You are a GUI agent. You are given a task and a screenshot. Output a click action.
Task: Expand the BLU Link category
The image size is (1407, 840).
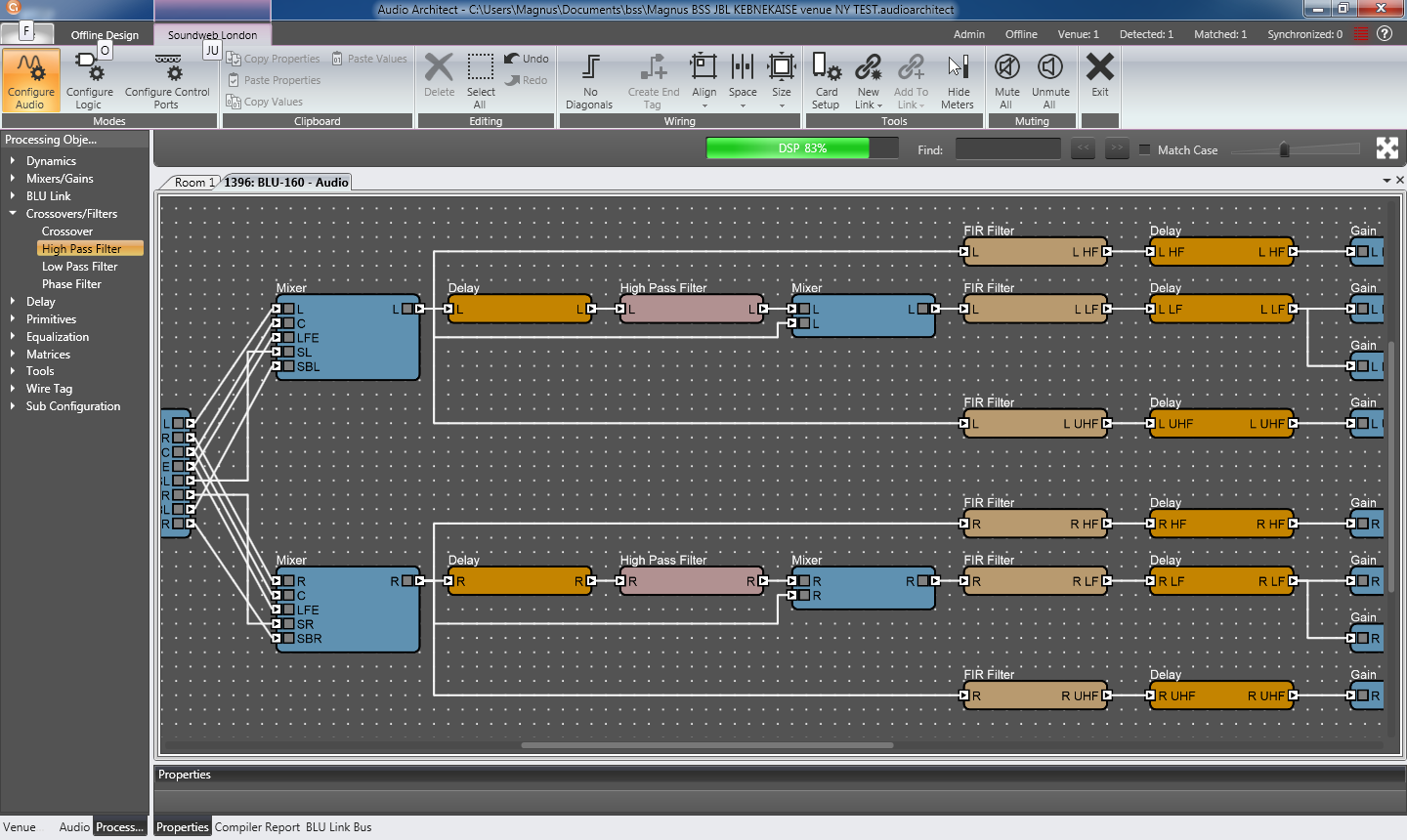click(x=13, y=195)
